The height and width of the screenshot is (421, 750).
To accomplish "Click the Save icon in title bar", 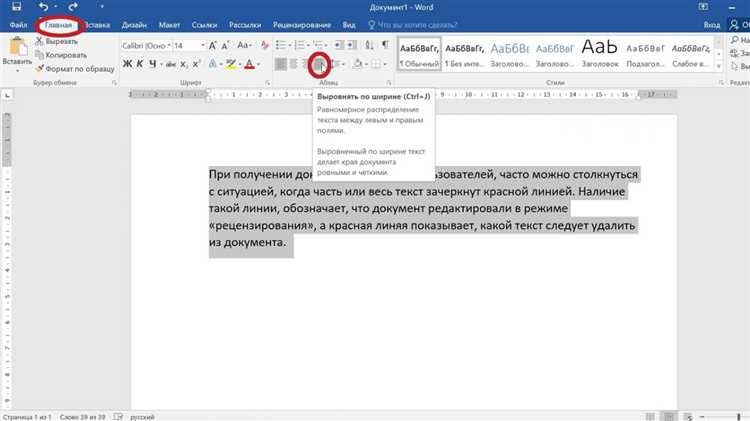I will [x=16, y=7].
